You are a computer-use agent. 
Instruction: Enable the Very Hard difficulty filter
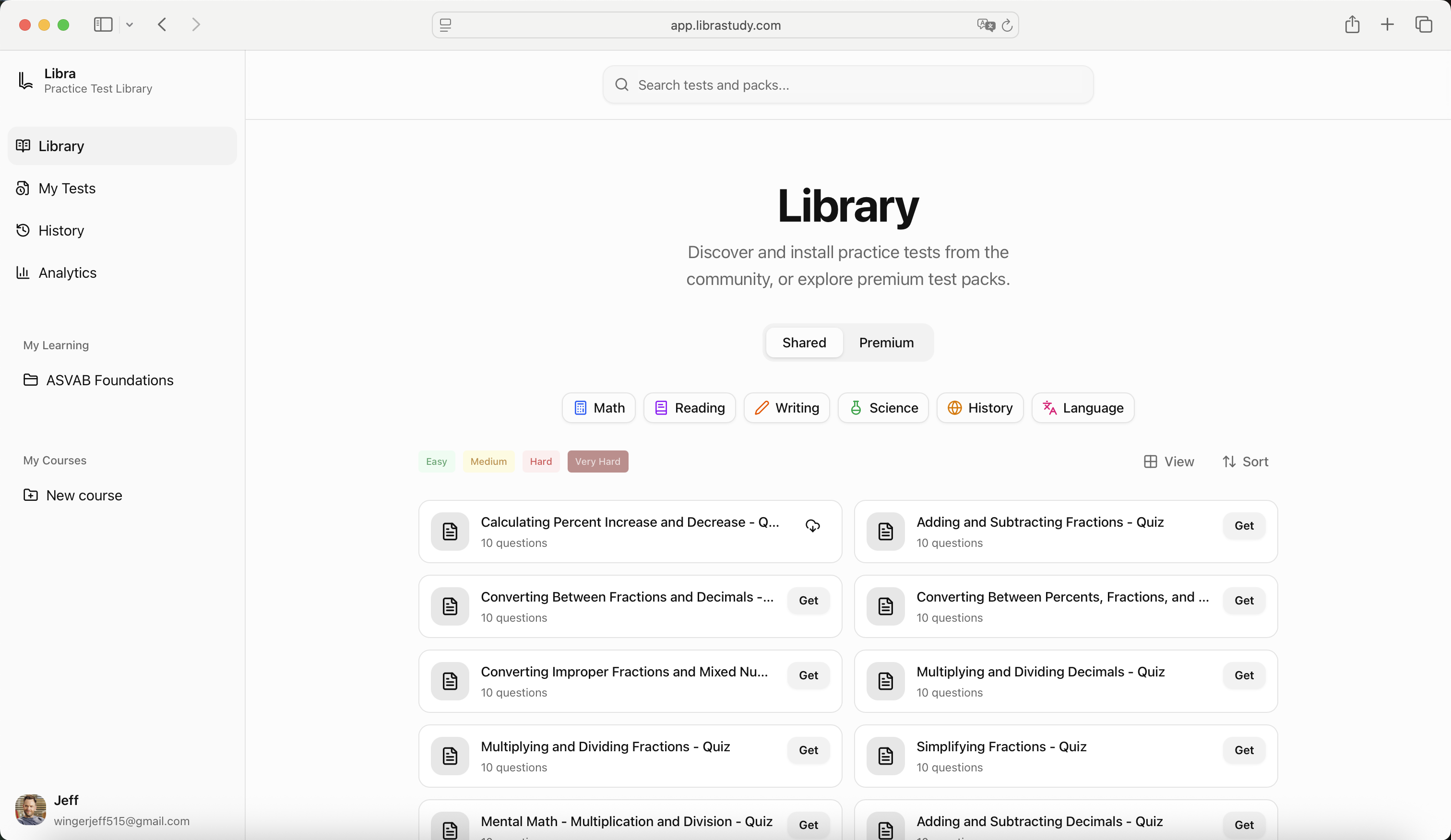click(597, 461)
